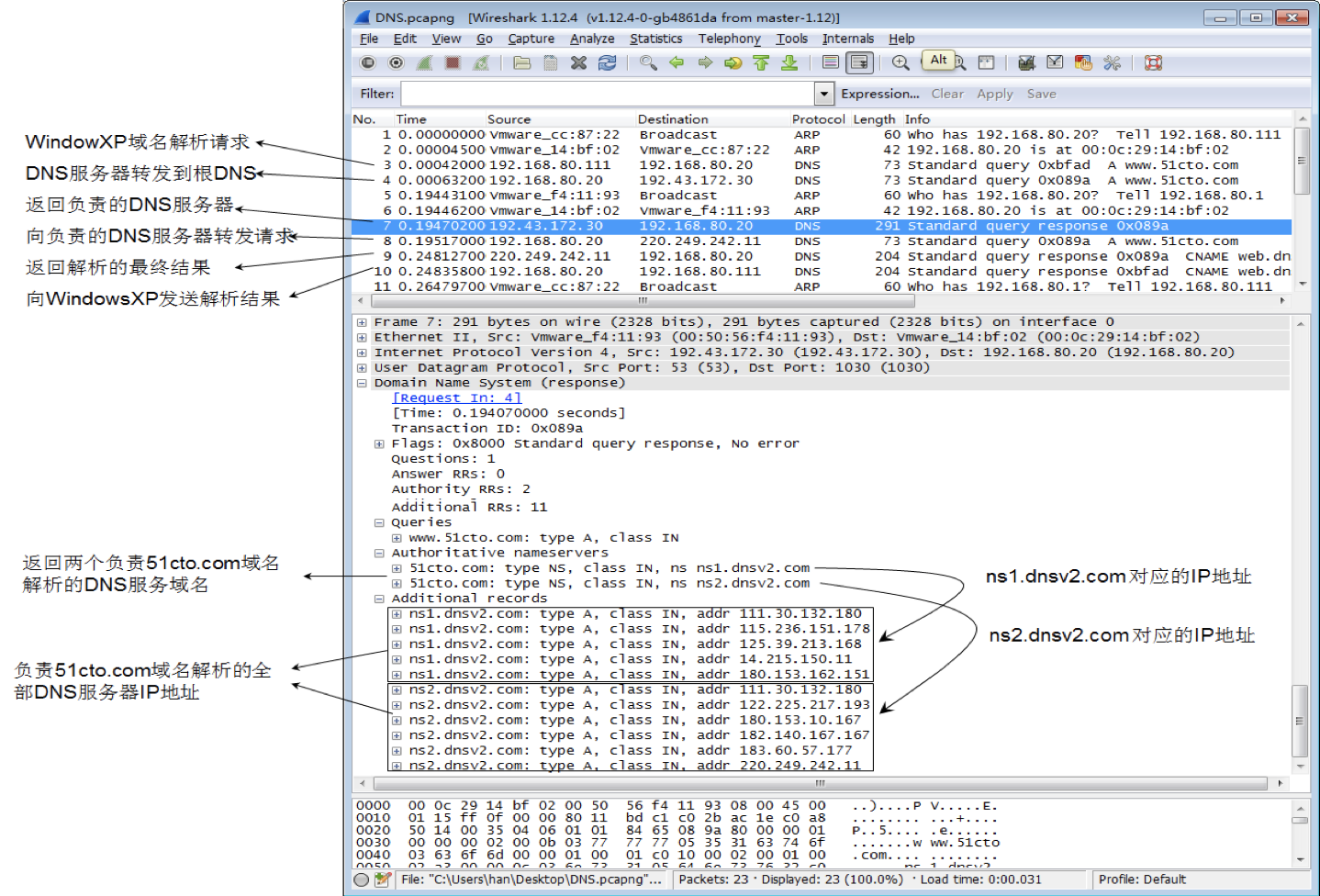The height and width of the screenshot is (896, 1320).
Task: Open the File menu
Action: (369, 39)
